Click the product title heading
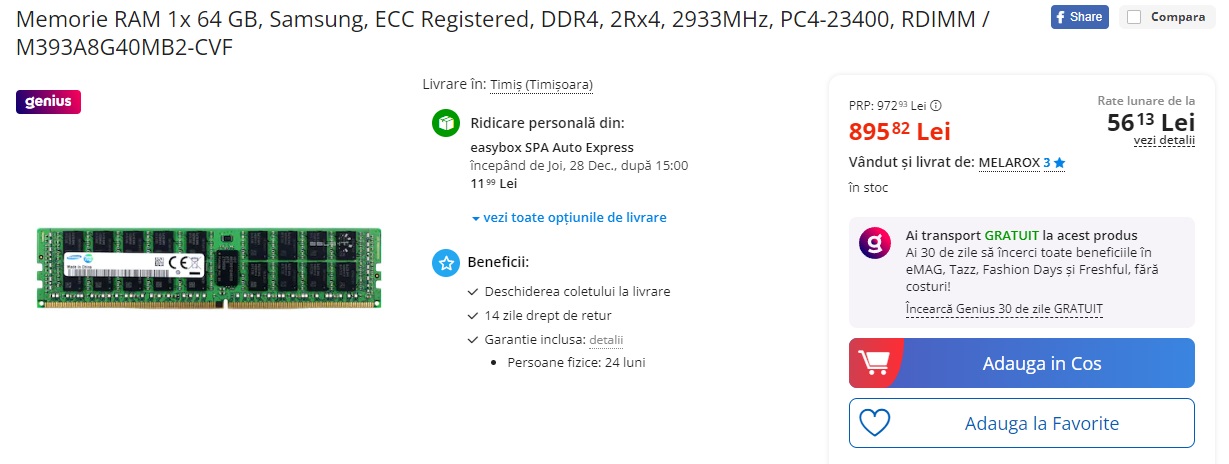The image size is (1229, 464). pyautogui.click(x=504, y=32)
